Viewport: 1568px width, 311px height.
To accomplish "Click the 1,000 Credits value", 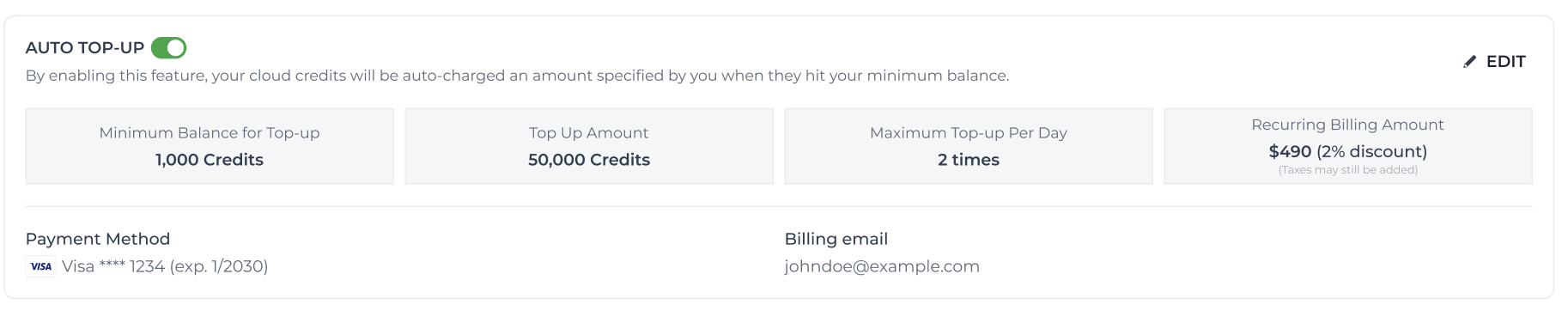I will click(x=210, y=160).
